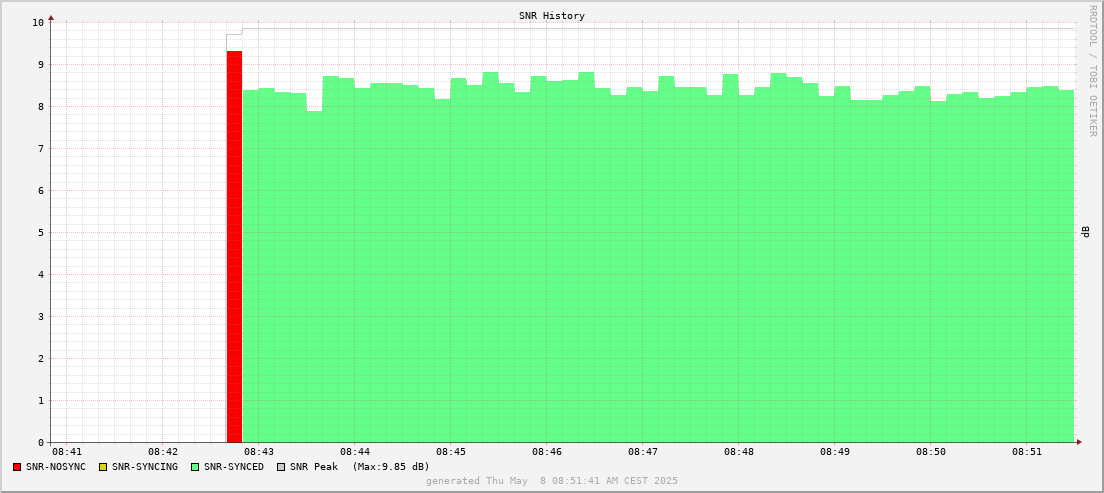Click the SNR-NOSYNC legend label
The width and height of the screenshot is (1104, 493).
56,467
